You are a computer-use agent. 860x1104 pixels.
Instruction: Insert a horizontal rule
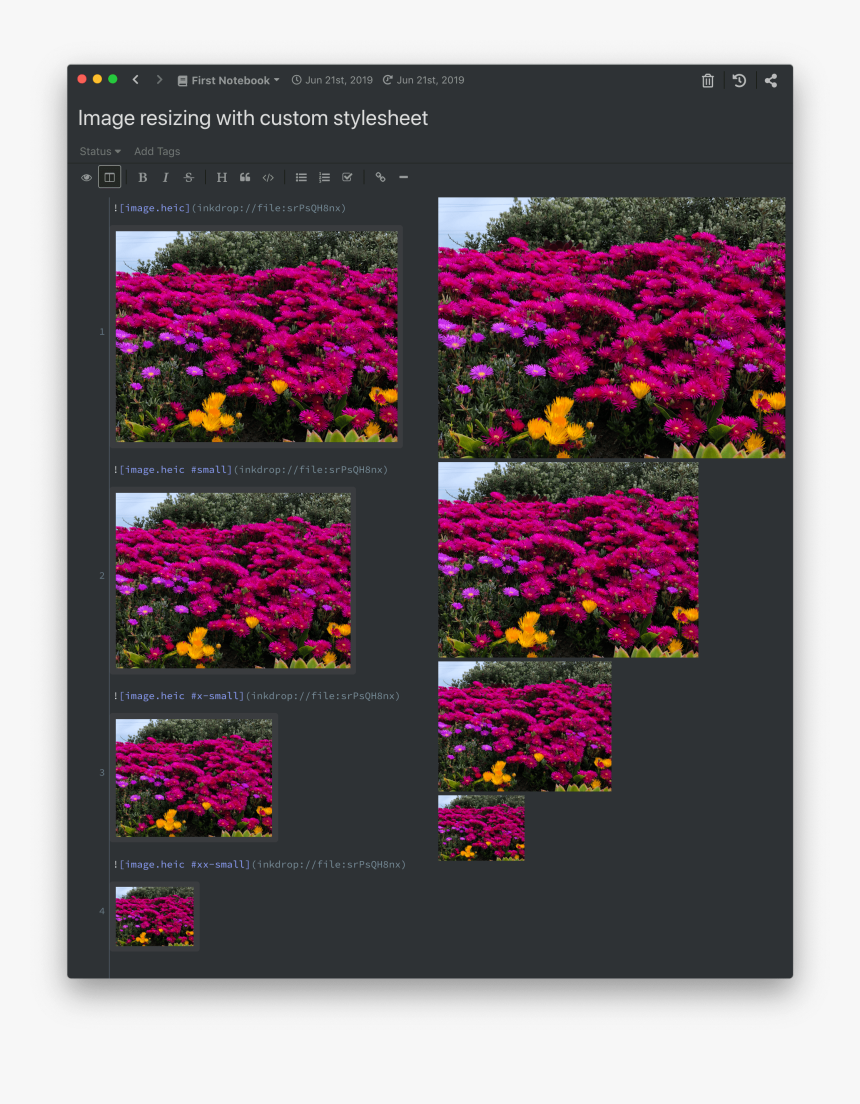[403, 177]
